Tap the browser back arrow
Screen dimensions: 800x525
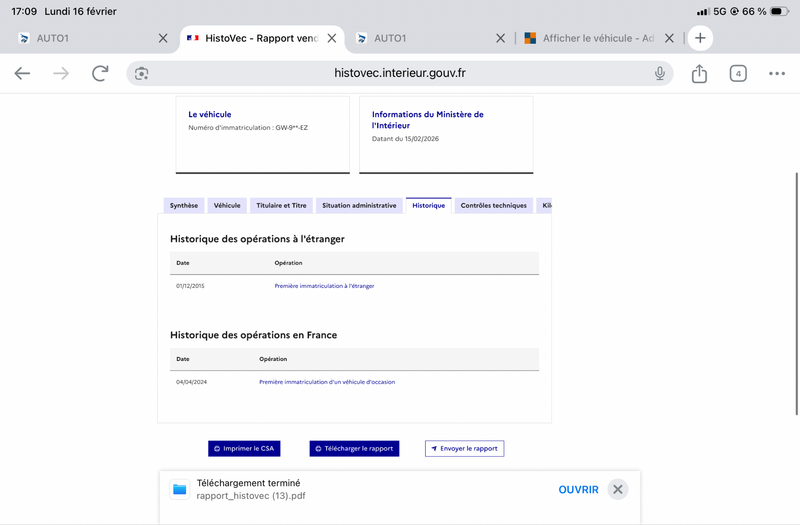click(x=22, y=73)
